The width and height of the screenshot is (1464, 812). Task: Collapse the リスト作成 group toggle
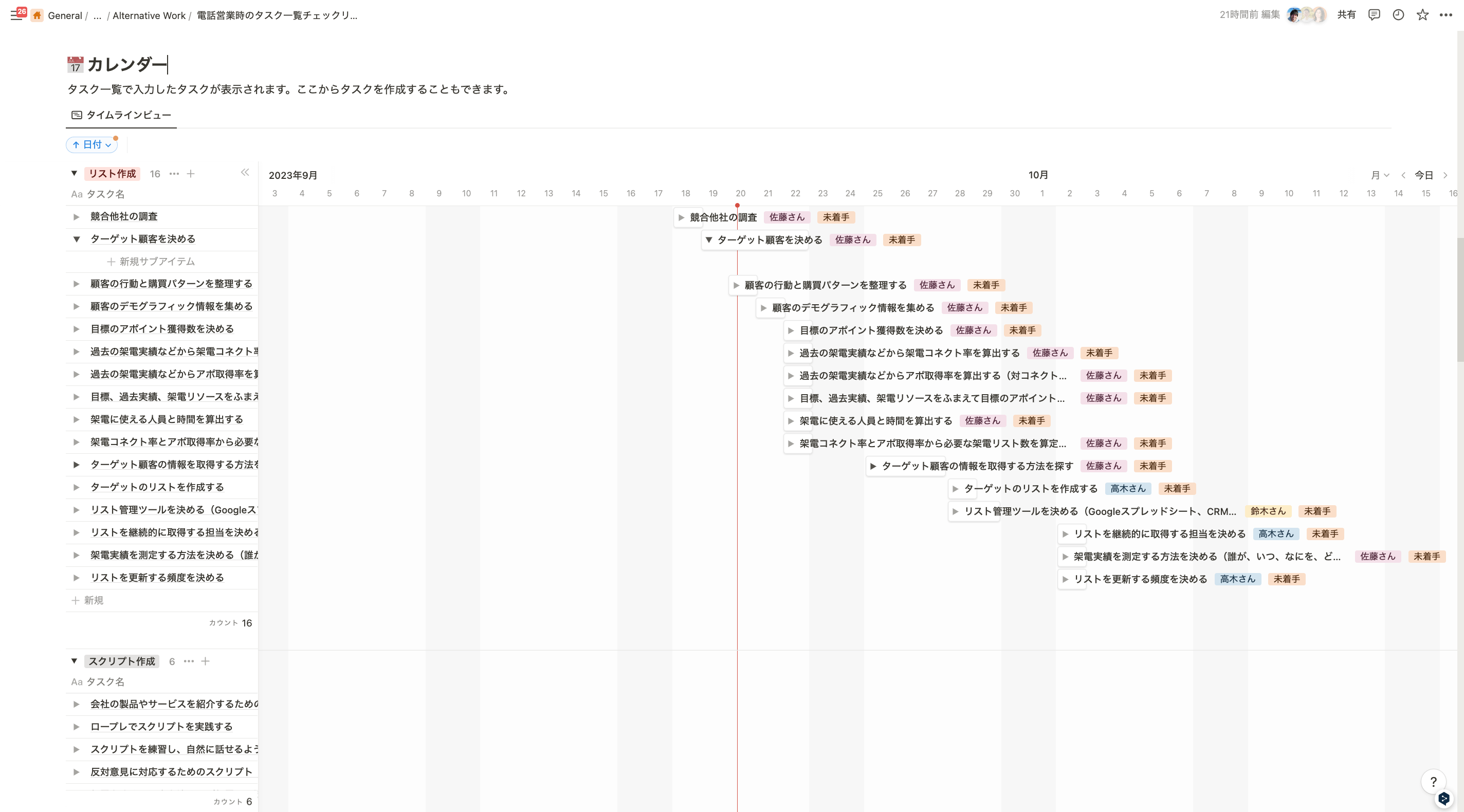coord(74,173)
